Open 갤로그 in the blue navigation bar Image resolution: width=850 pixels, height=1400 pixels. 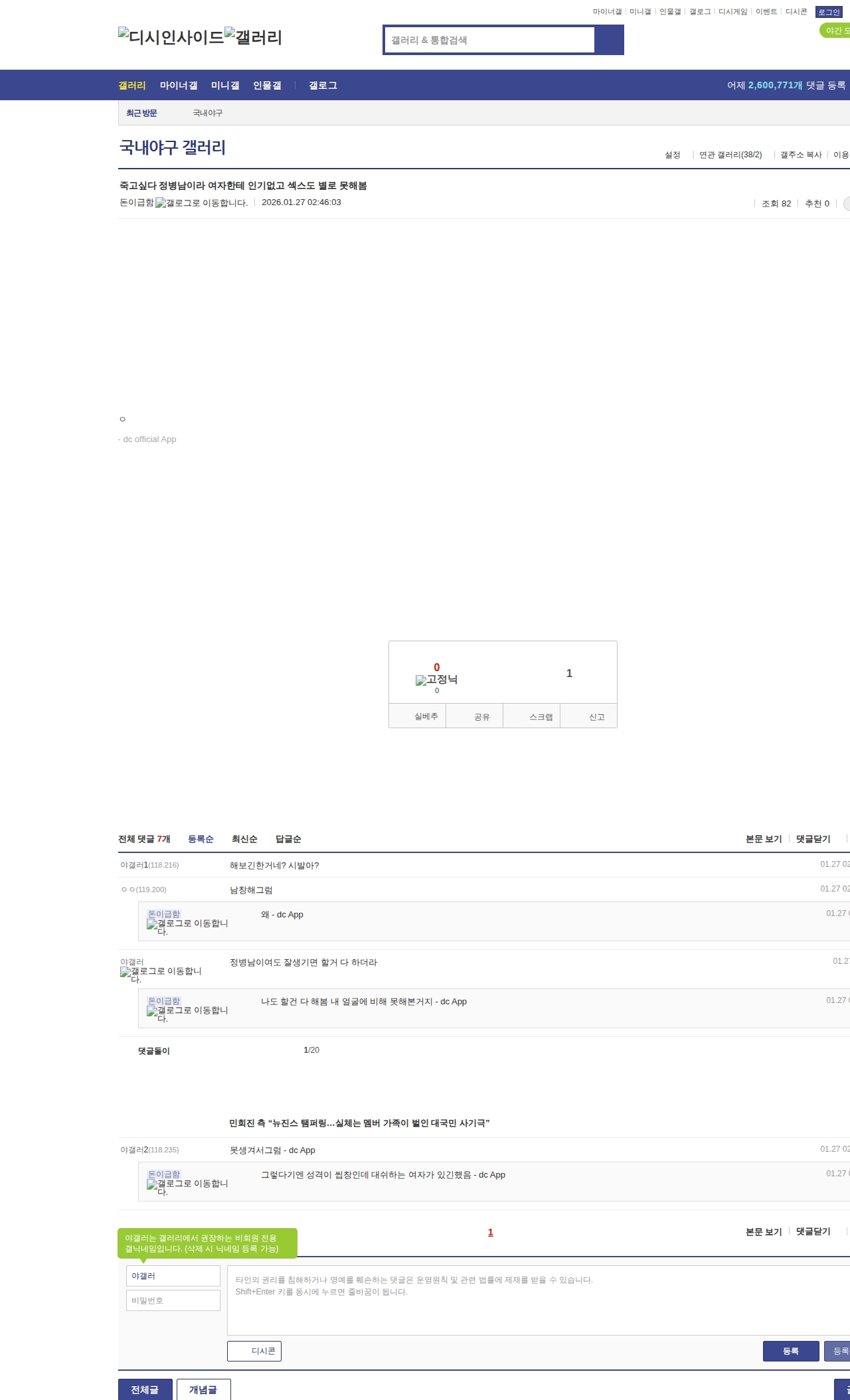[323, 85]
